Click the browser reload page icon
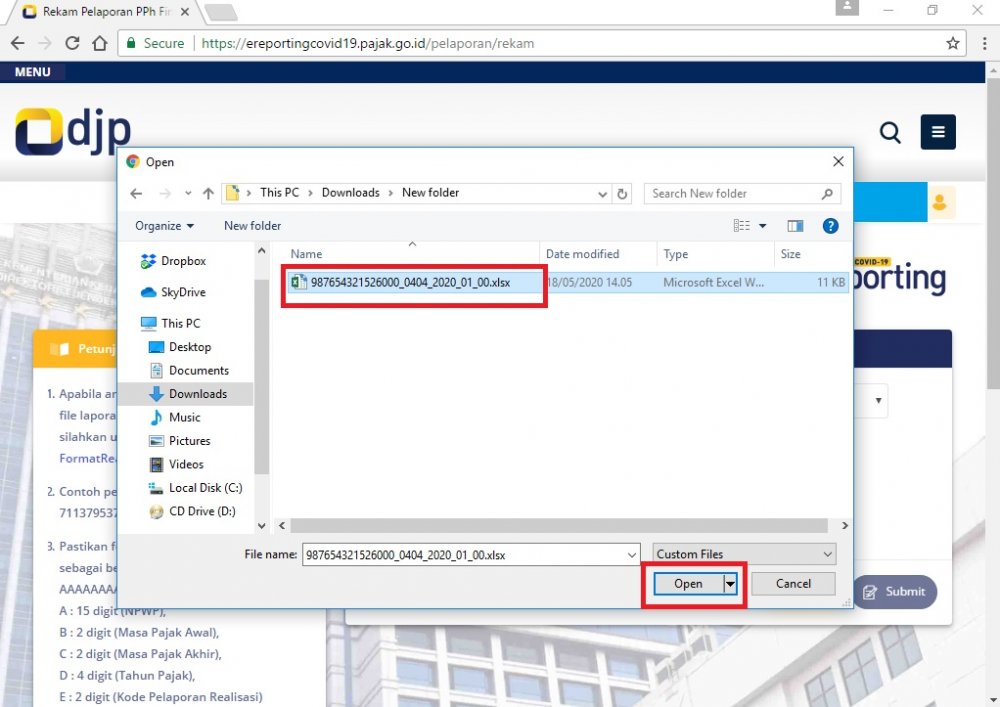 tap(72, 44)
